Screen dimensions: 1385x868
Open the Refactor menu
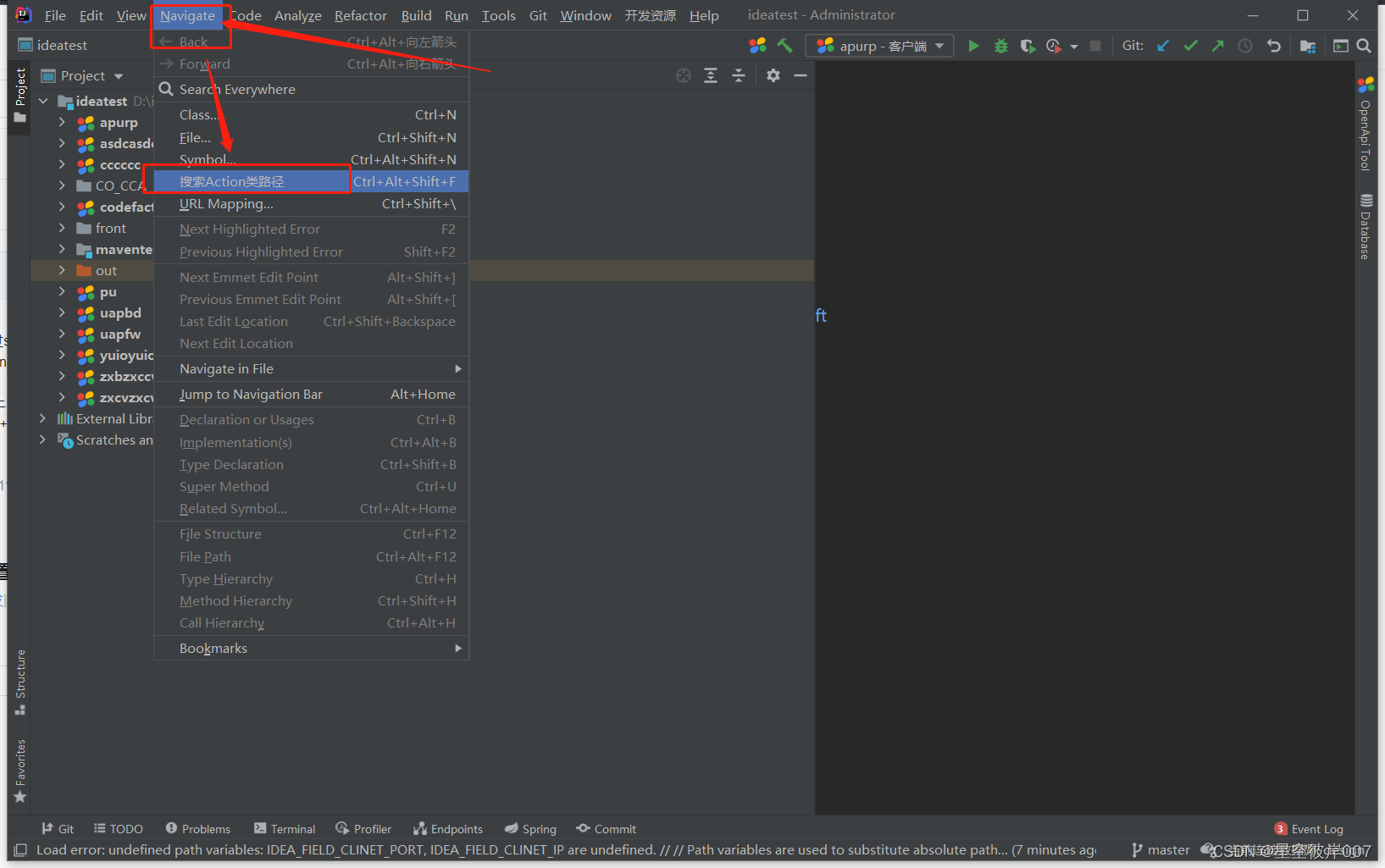click(x=360, y=15)
